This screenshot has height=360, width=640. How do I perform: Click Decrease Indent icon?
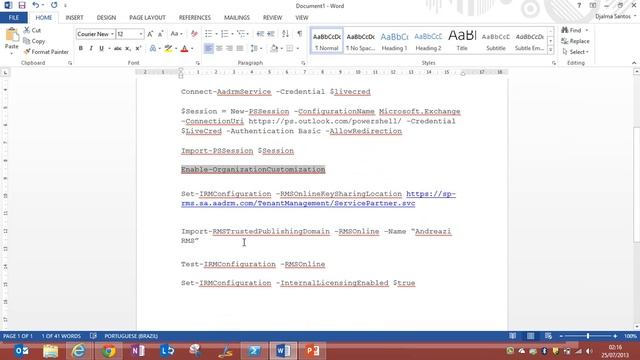pyautogui.click(x=260, y=34)
